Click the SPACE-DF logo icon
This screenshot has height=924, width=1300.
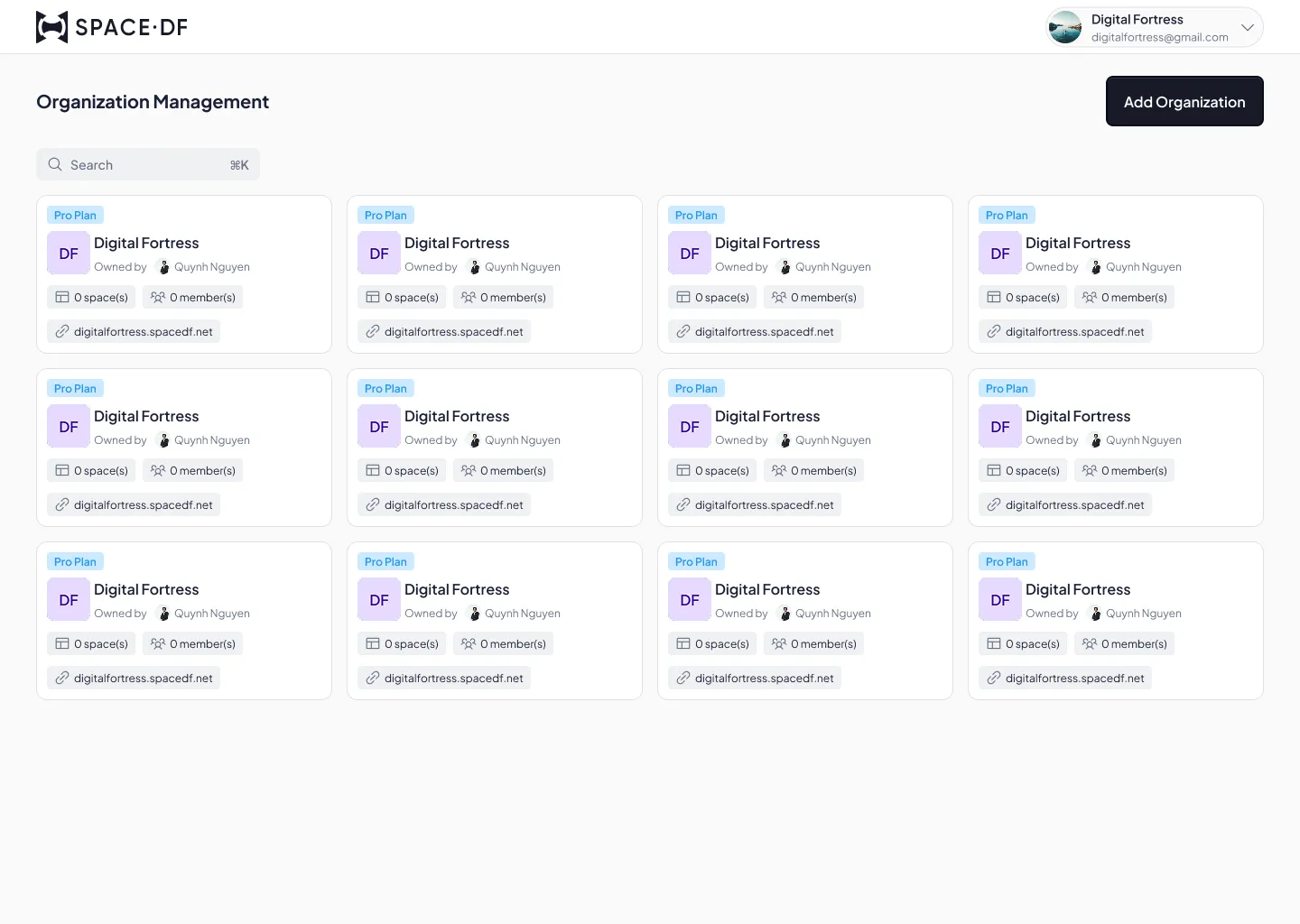click(x=51, y=27)
